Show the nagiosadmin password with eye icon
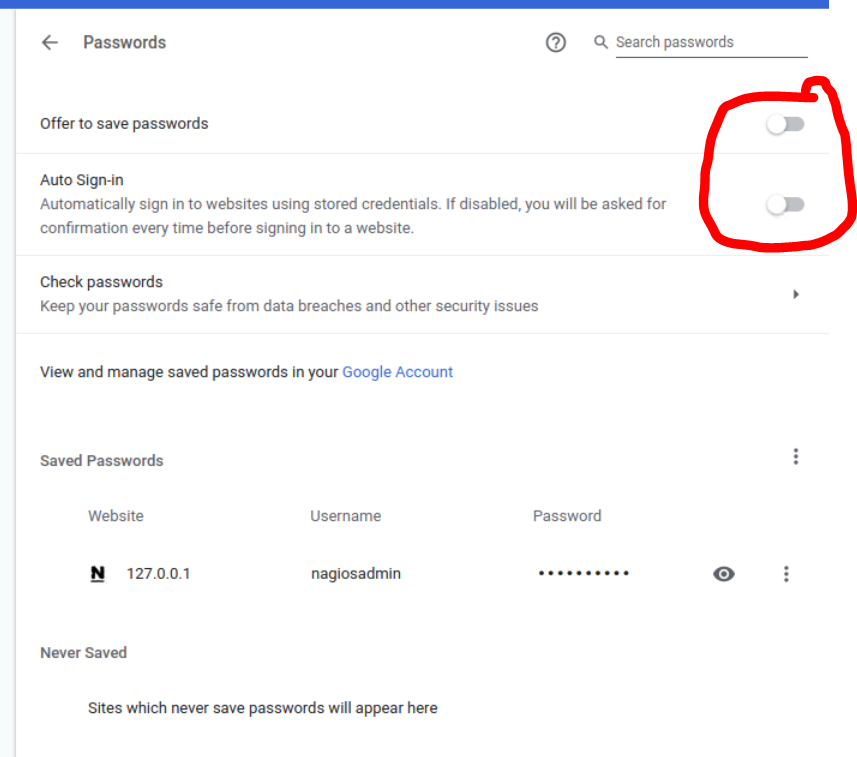Image resolution: width=857 pixels, height=757 pixels. tap(724, 574)
